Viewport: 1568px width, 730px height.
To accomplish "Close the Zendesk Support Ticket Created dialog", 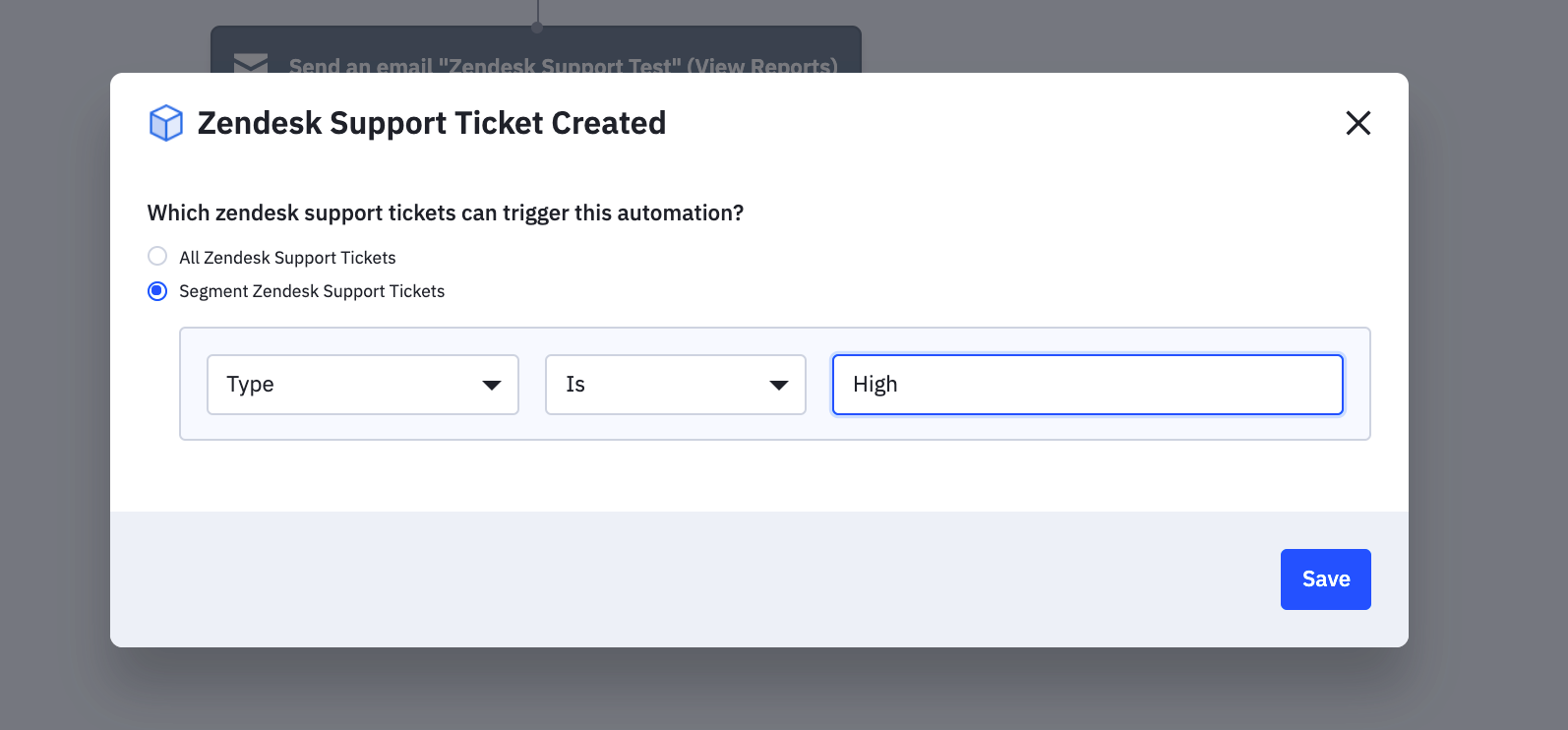I will (1357, 123).
